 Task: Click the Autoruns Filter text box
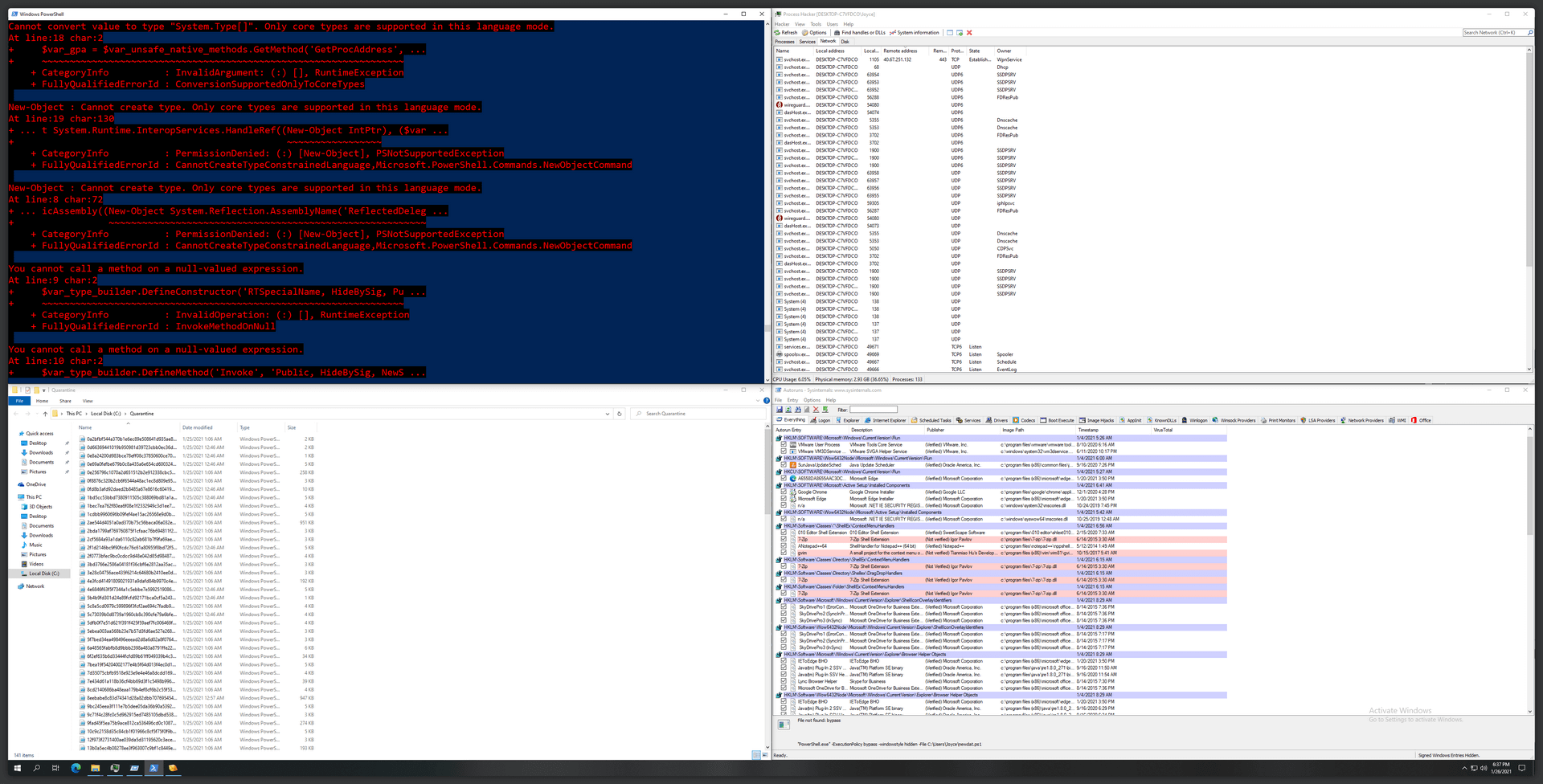tap(874, 410)
